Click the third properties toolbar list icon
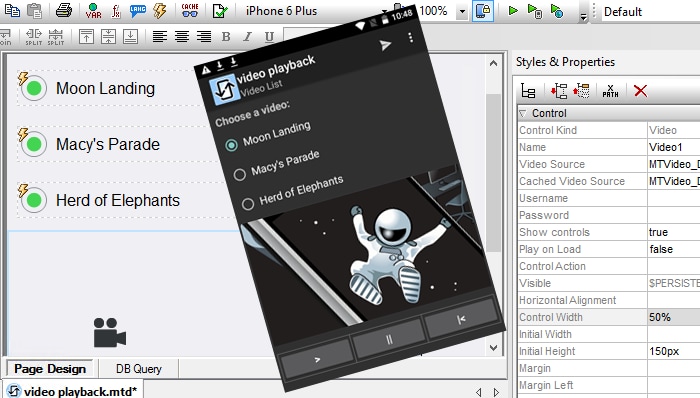This screenshot has width=700, height=398. point(581,91)
